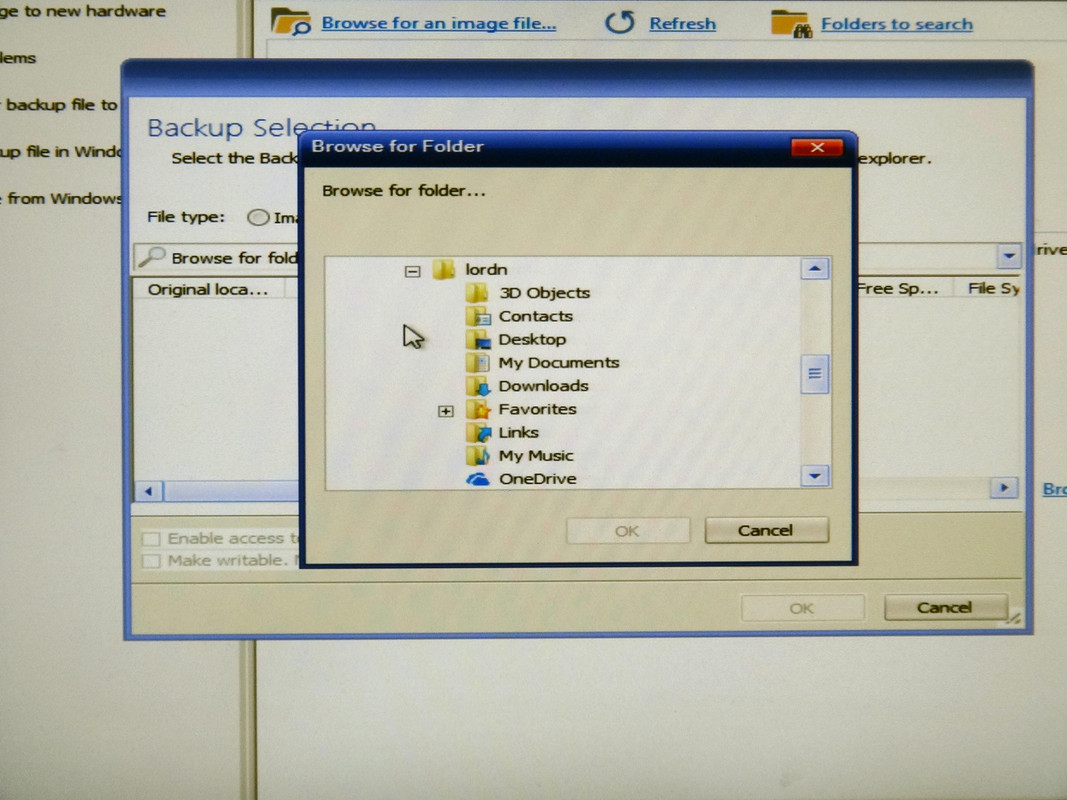Click the Favorites star folder icon

tap(478, 409)
